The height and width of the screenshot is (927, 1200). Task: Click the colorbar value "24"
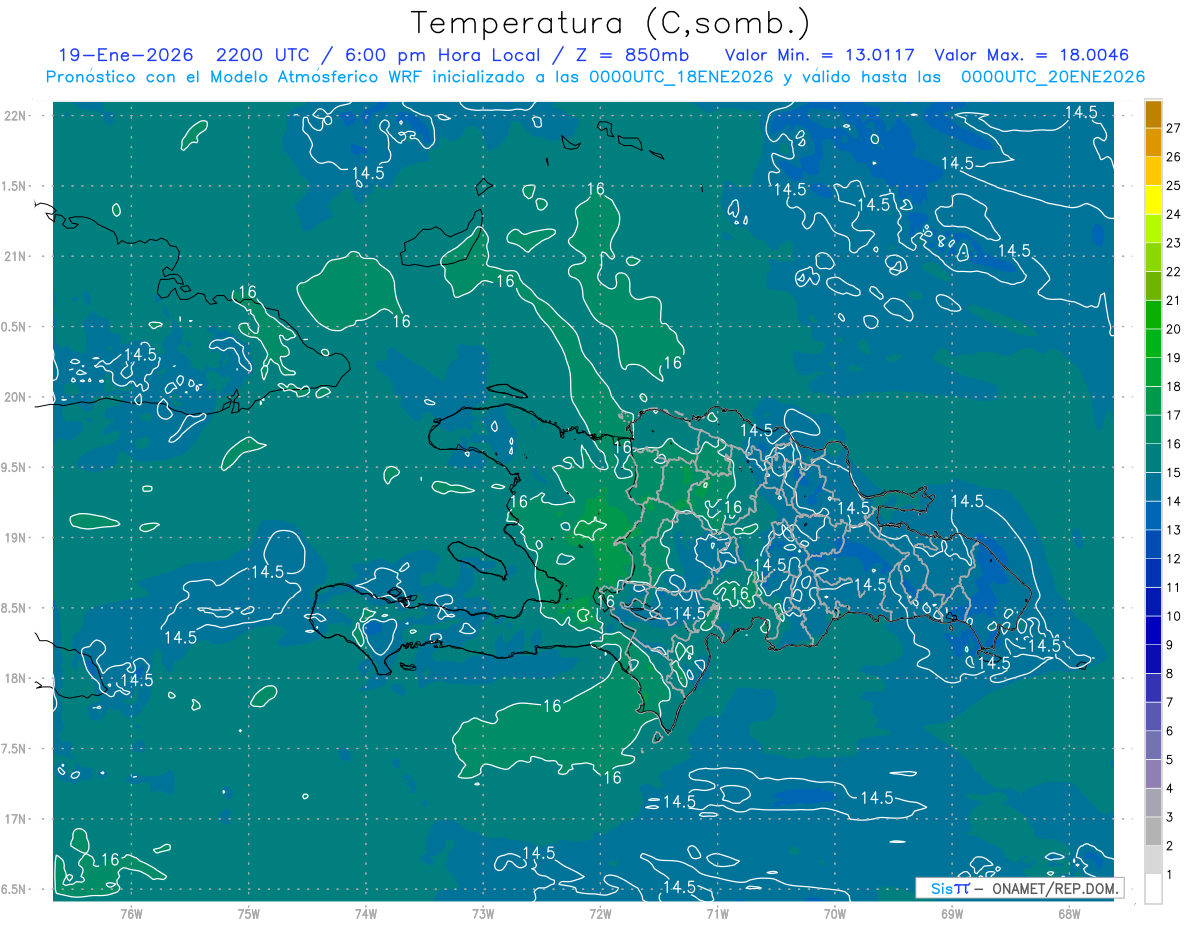click(x=1173, y=214)
